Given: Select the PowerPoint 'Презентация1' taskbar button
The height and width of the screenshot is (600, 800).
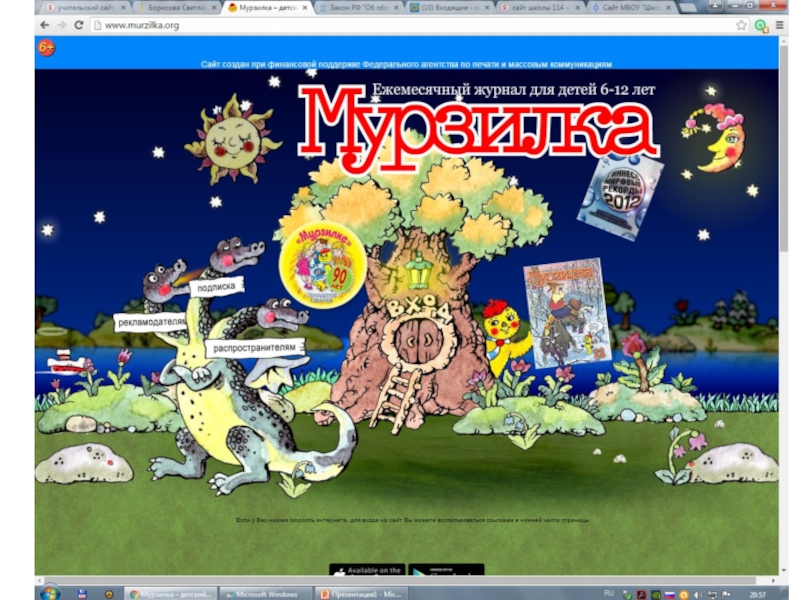Looking at the screenshot, I should tap(361, 594).
